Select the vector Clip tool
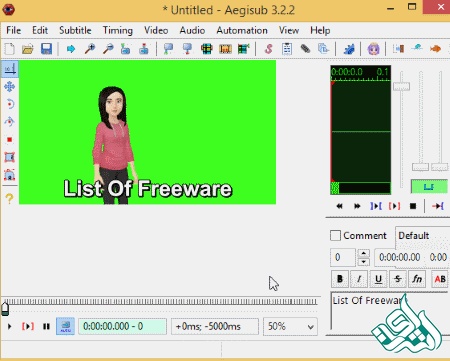 pyautogui.click(x=10, y=175)
